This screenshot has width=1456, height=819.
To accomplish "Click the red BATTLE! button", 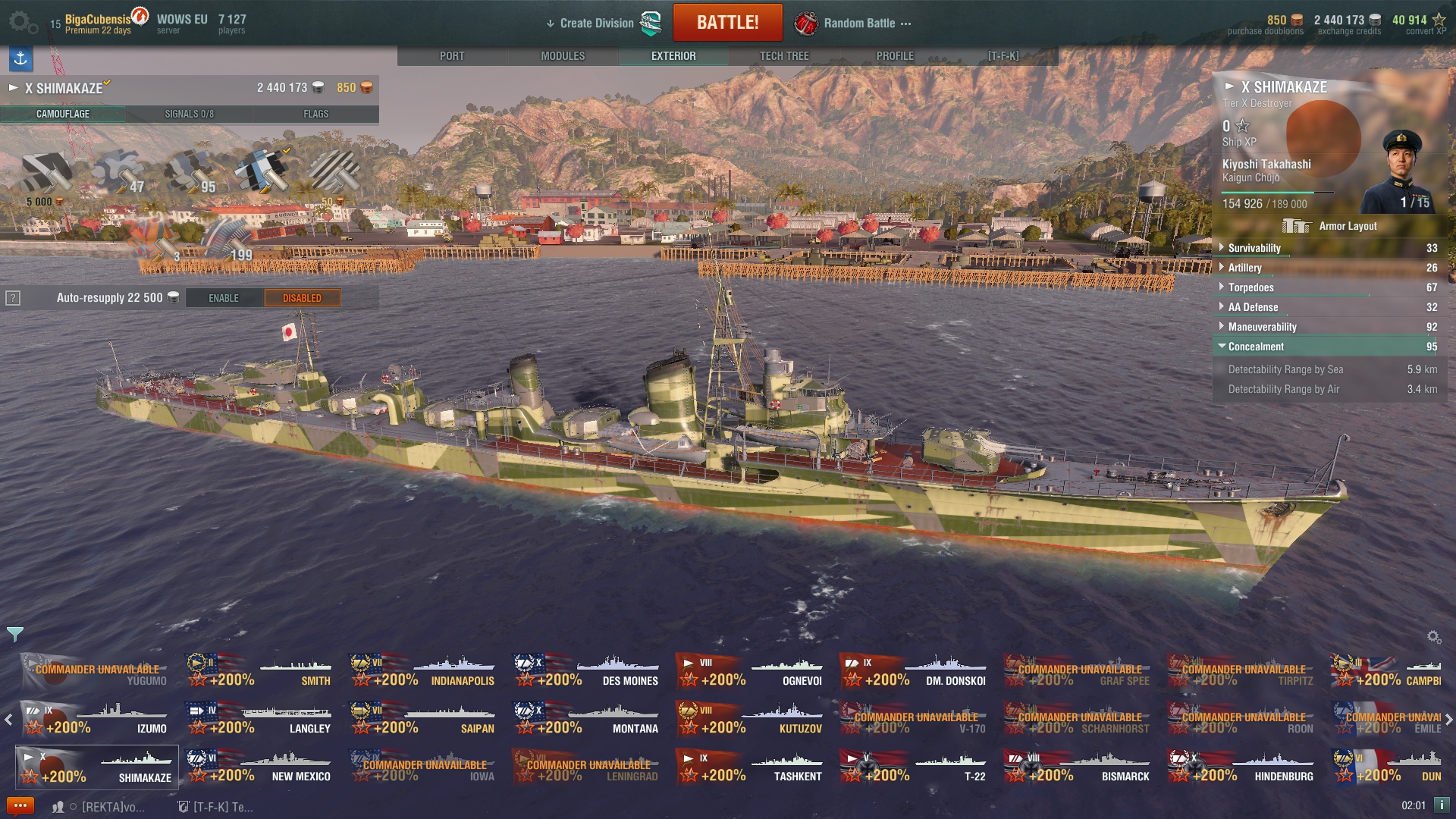I will 727,23.
